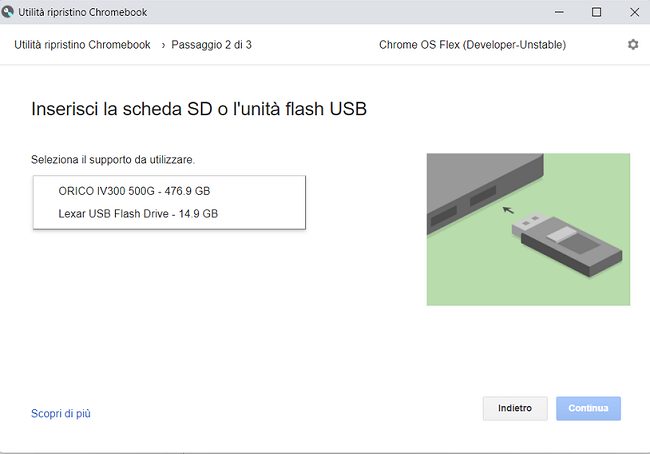This screenshot has height=454, width=650.
Task: Select ORICO IV300 500G - 476.9 GB drive
Action: 169,191
